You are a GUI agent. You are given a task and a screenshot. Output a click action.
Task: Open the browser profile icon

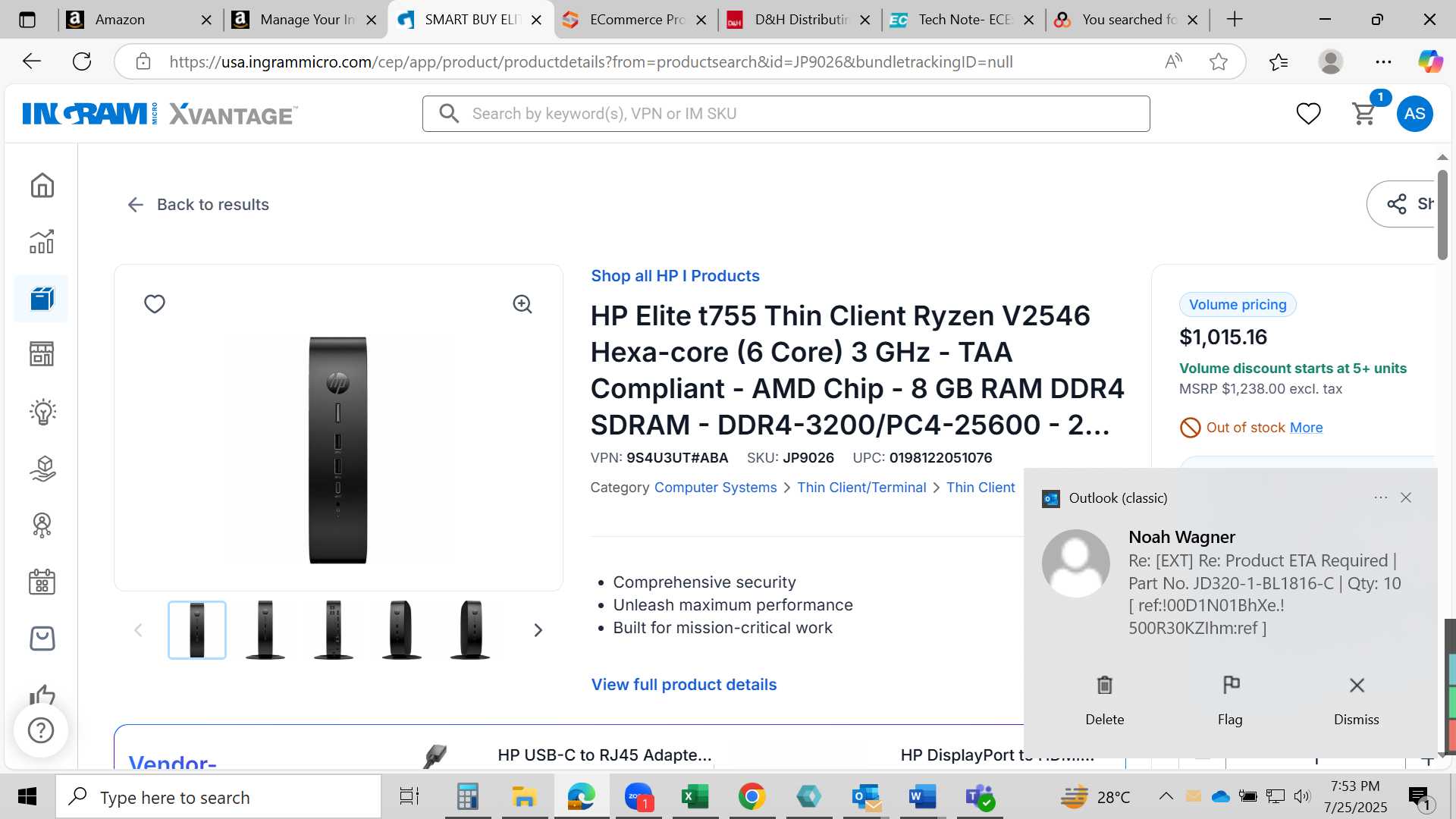point(1330,61)
